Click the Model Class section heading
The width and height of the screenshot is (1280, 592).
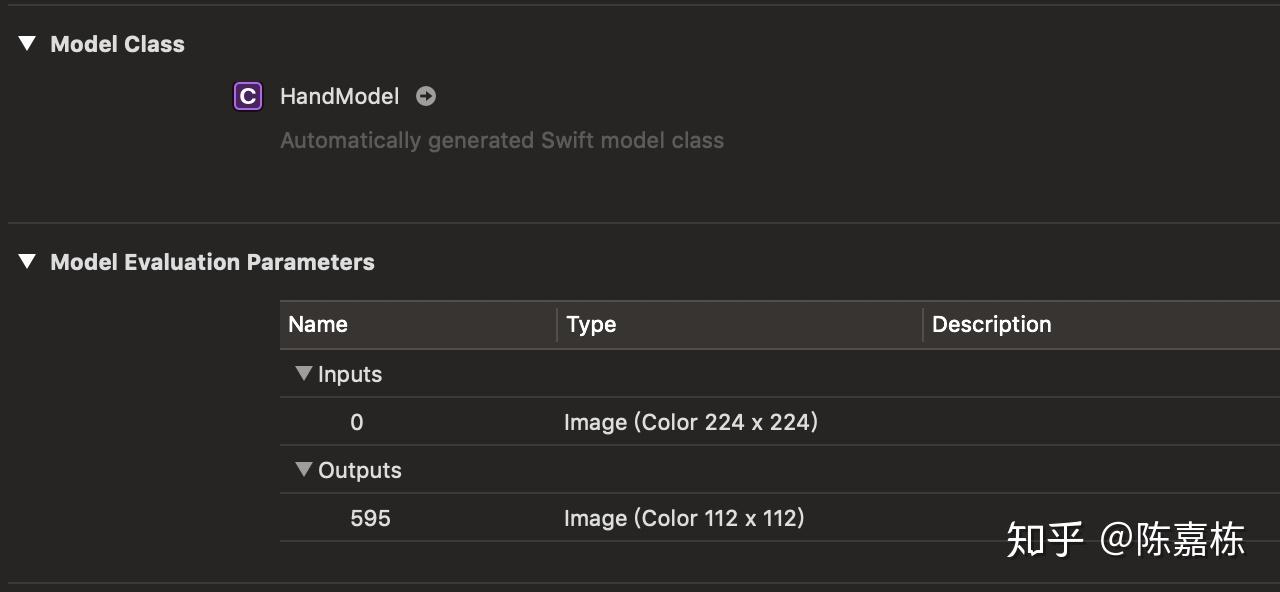coord(117,44)
